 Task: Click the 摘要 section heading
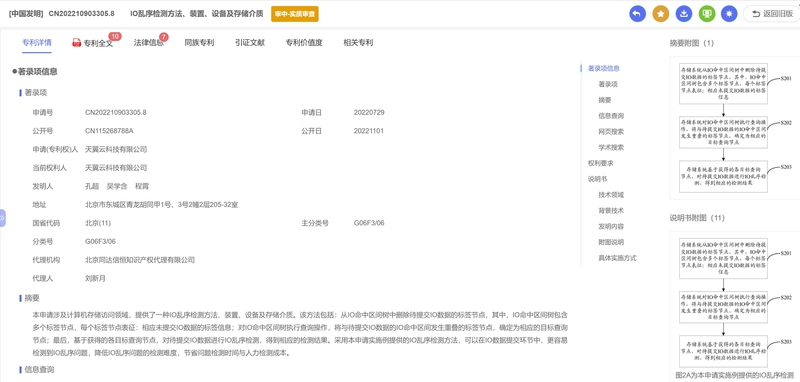click(32, 298)
